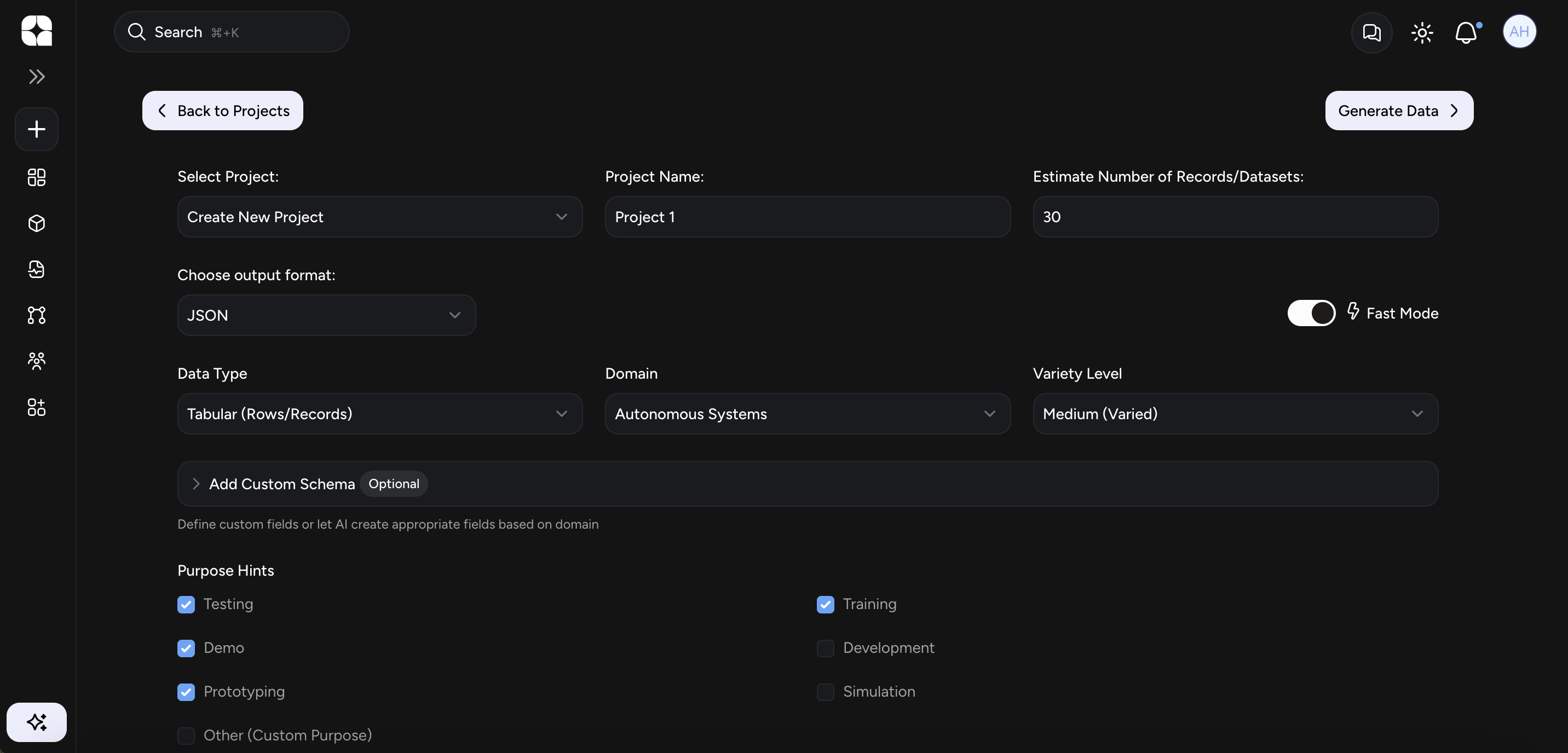Viewport: 1568px width, 753px height.
Task: Uncheck the Testing purpose hint
Action: coord(186,604)
